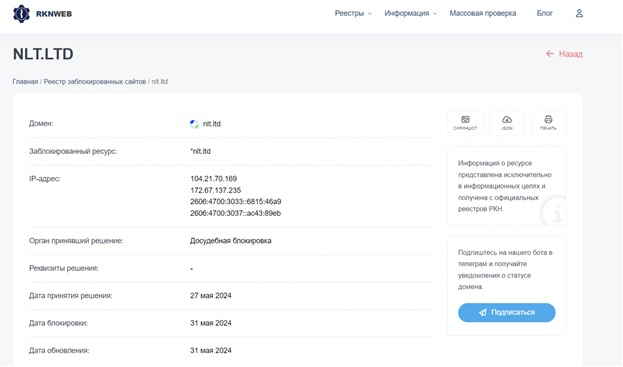Viewport: 623px width, 367px height.
Task: Expand the Информация dropdown chevron
Action: [x=435, y=14]
